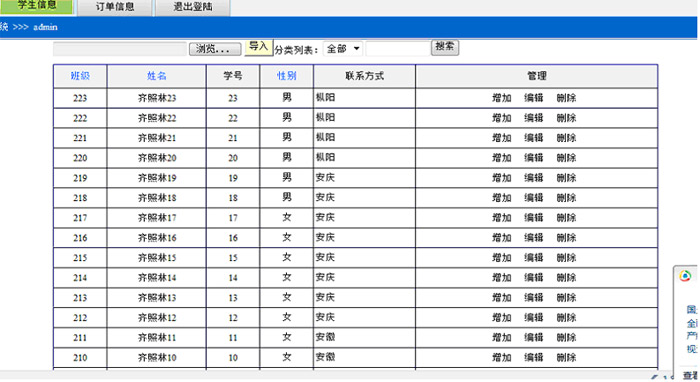Screen dimensions: 700x382
Task: Click 编辑 for student 齐照林22
Action: (533, 118)
